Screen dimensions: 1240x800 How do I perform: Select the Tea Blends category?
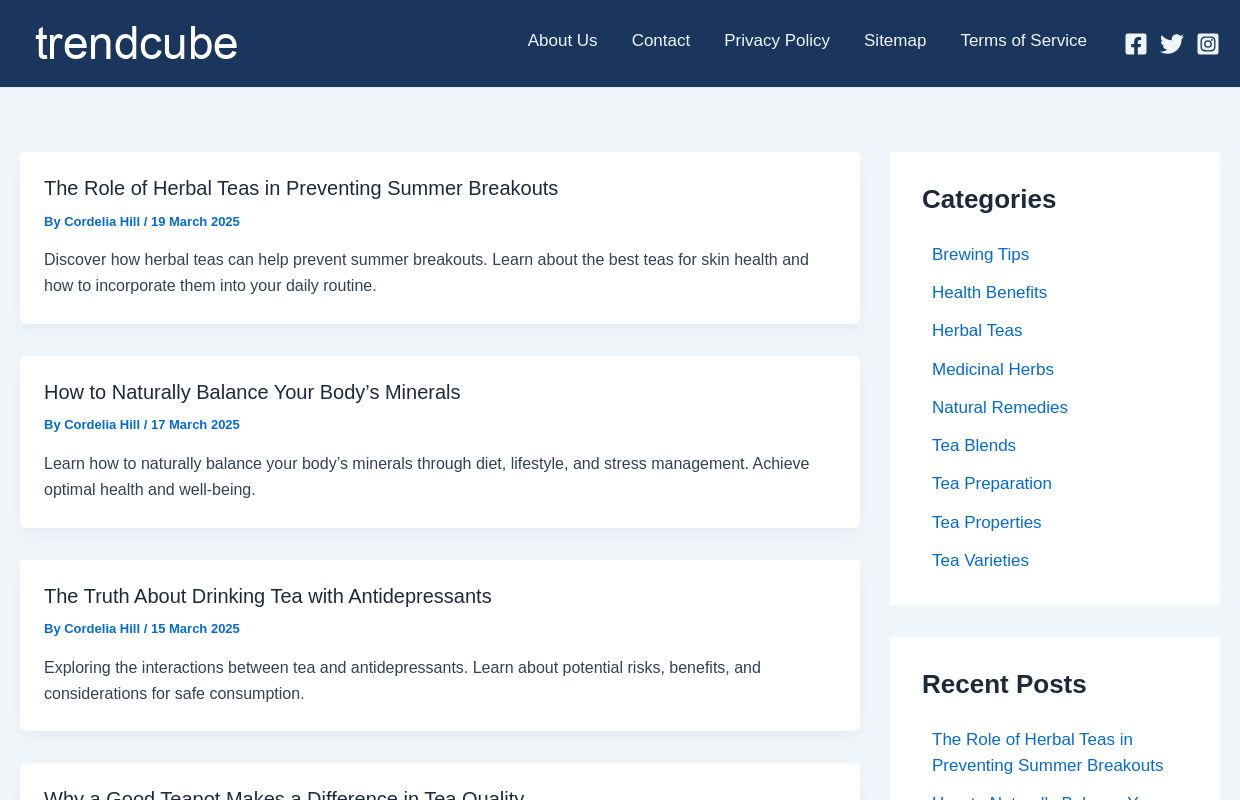pos(974,446)
